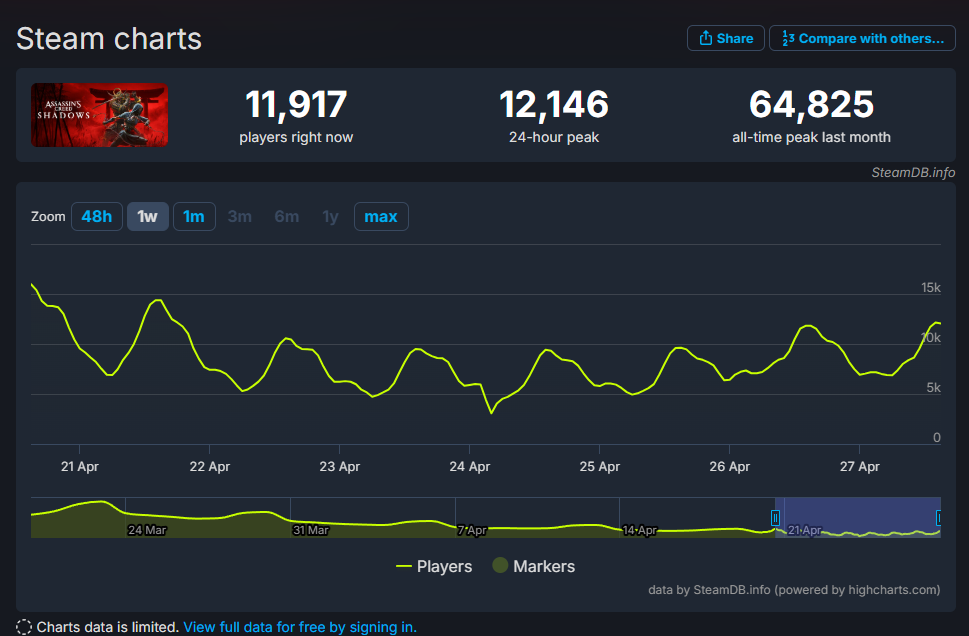Choose the disabled 3m zoom option
Image resolution: width=969 pixels, height=636 pixels.
pyautogui.click(x=240, y=216)
